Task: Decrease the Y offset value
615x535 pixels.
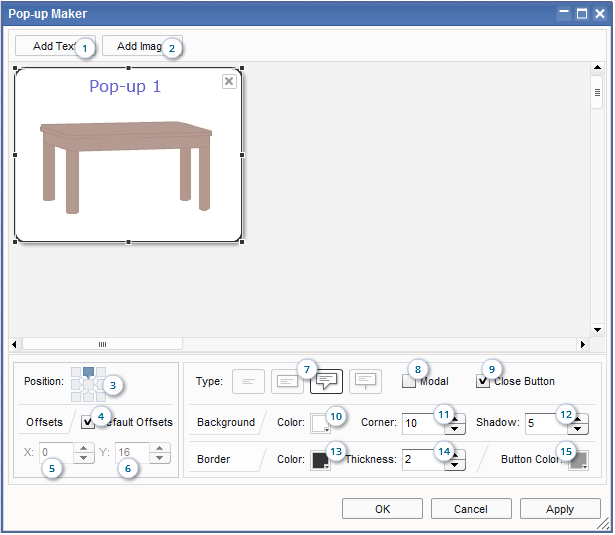Action: coord(160,458)
